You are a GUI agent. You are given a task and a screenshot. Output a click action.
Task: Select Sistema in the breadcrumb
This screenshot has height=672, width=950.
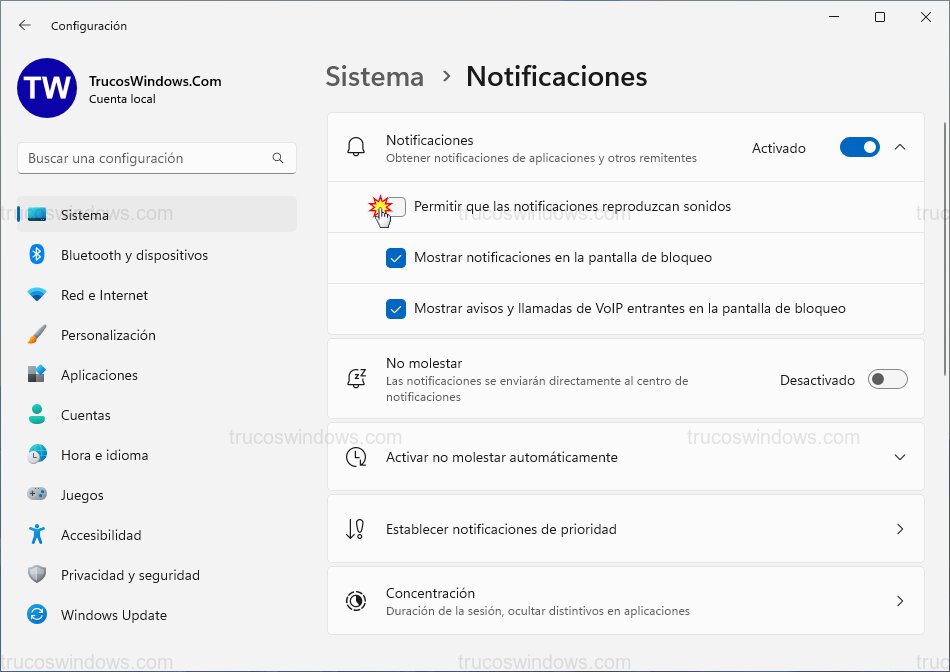click(x=374, y=76)
